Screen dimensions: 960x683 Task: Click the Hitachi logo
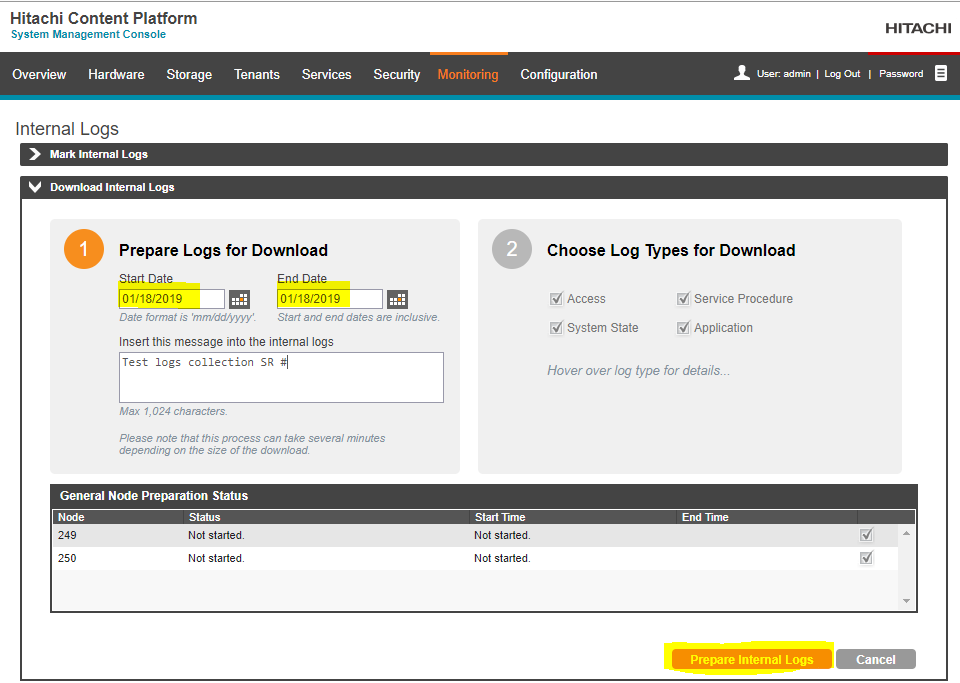pyautogui.click(x=917, y=28)
